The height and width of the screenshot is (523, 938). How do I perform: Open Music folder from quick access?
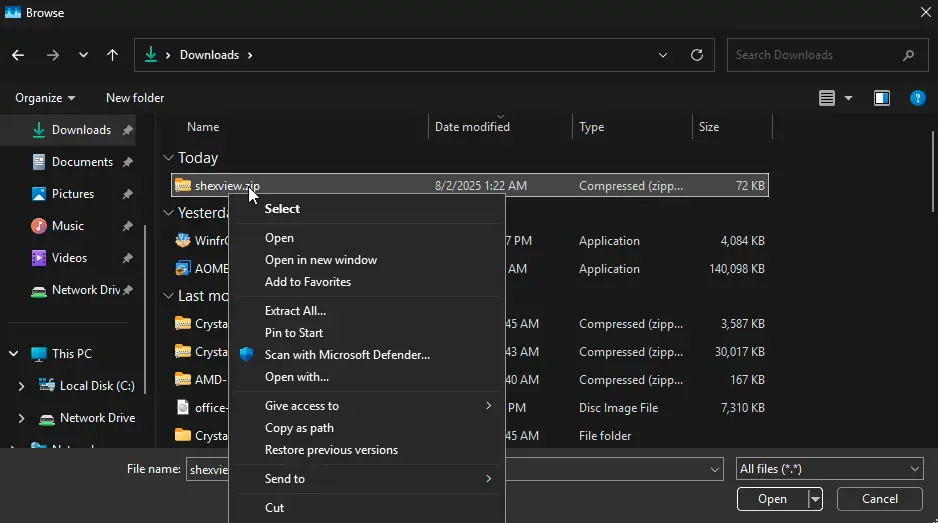[67, 226]
